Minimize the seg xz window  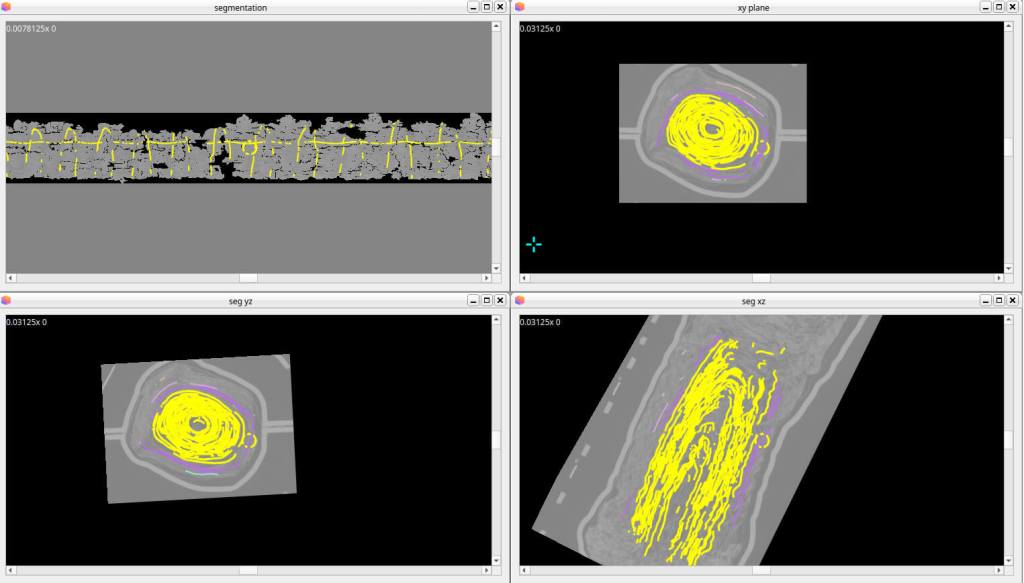coord(984,300)
